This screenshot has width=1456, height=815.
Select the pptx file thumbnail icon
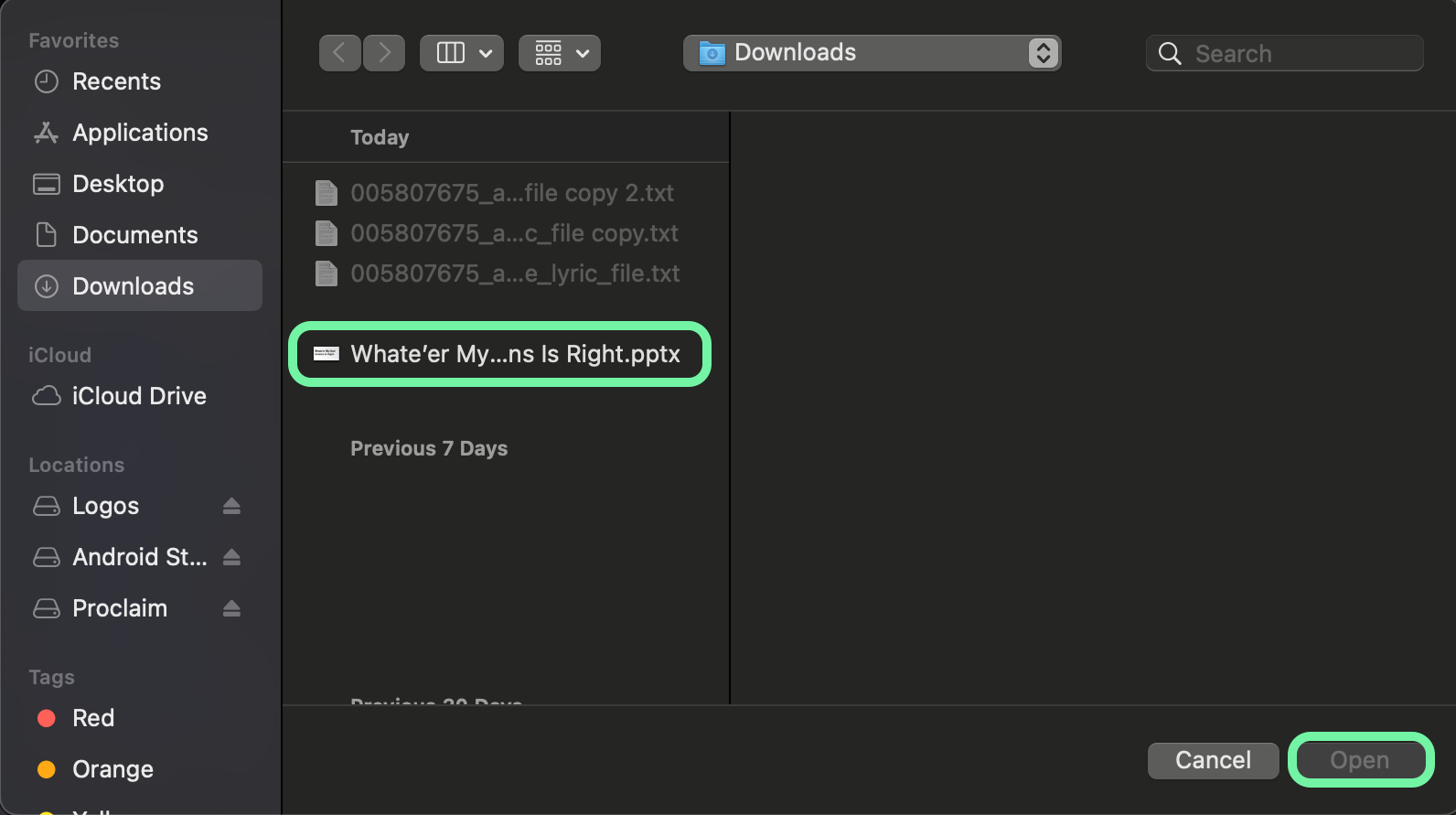tap(327, 354)
